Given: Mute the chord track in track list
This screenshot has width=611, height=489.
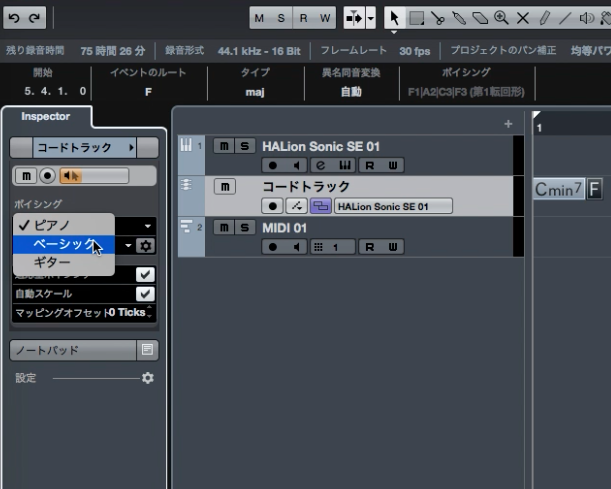Looking at the screenshot, I should click(x=225, y=187).
